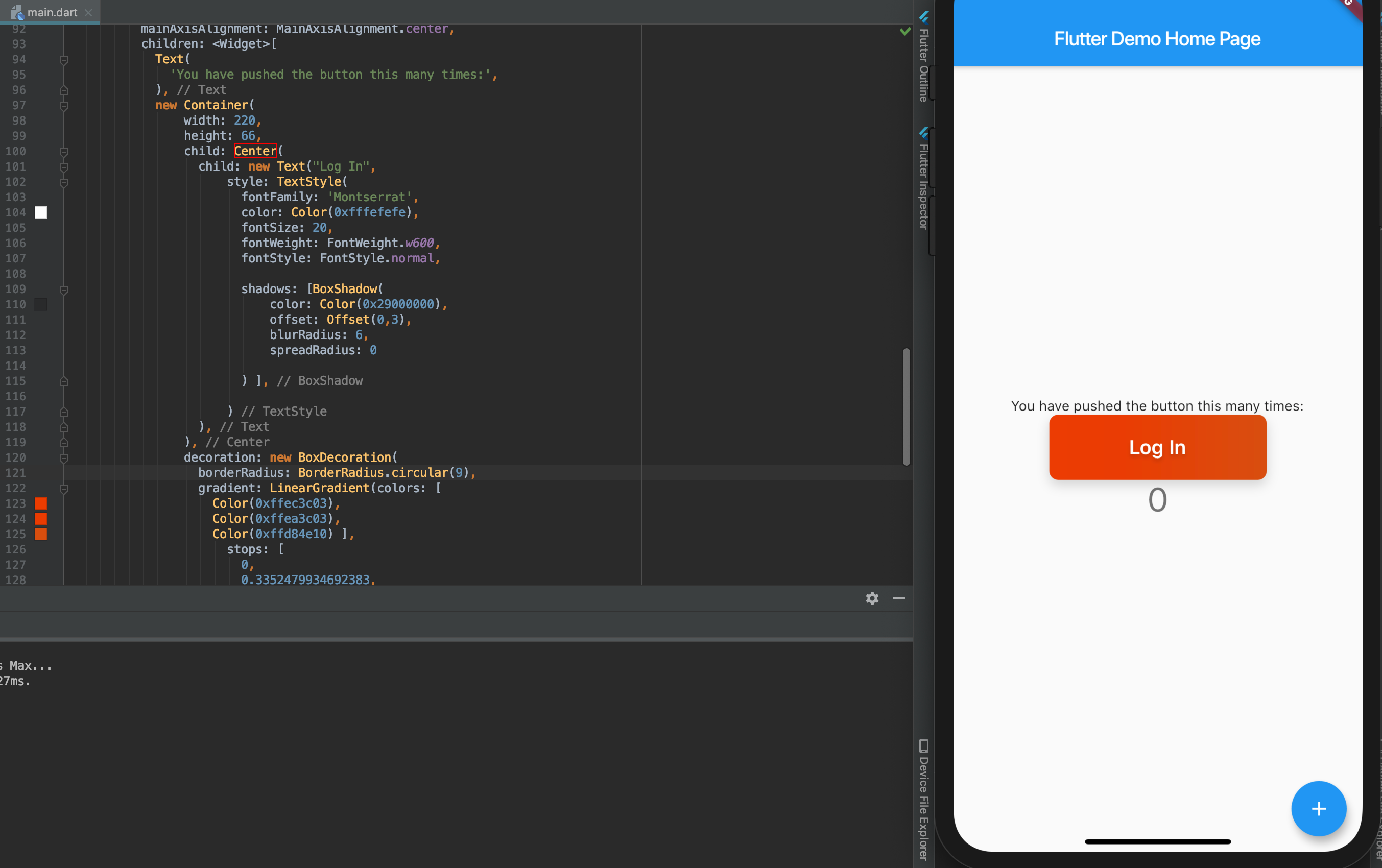
Task: Open run panel settings gear
Action: [872, 598]
